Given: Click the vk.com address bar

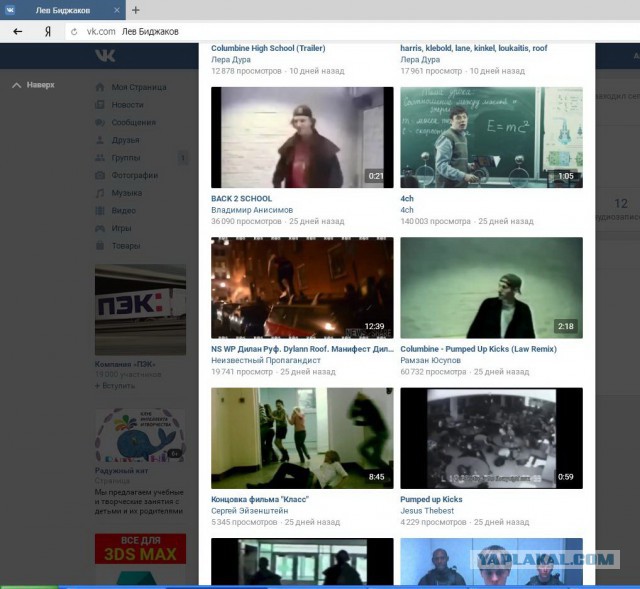Looking at the screenshot, I should pyautogui.click(x=351, y=31).
